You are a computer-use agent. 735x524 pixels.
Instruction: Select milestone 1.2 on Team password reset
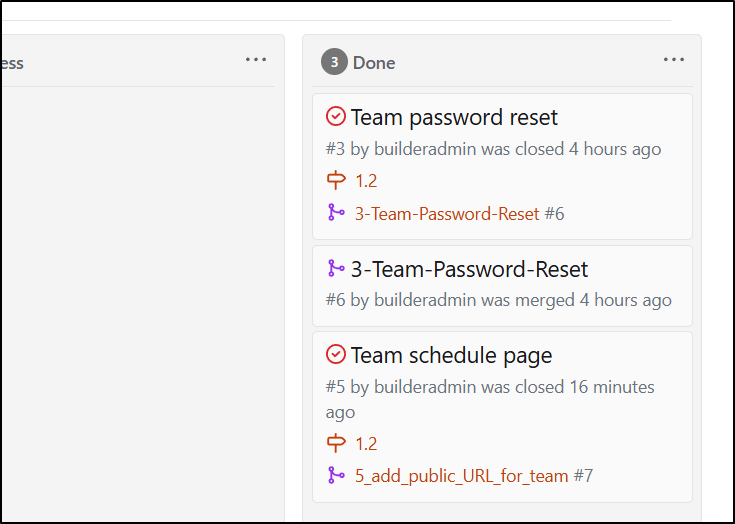[366, 181]
